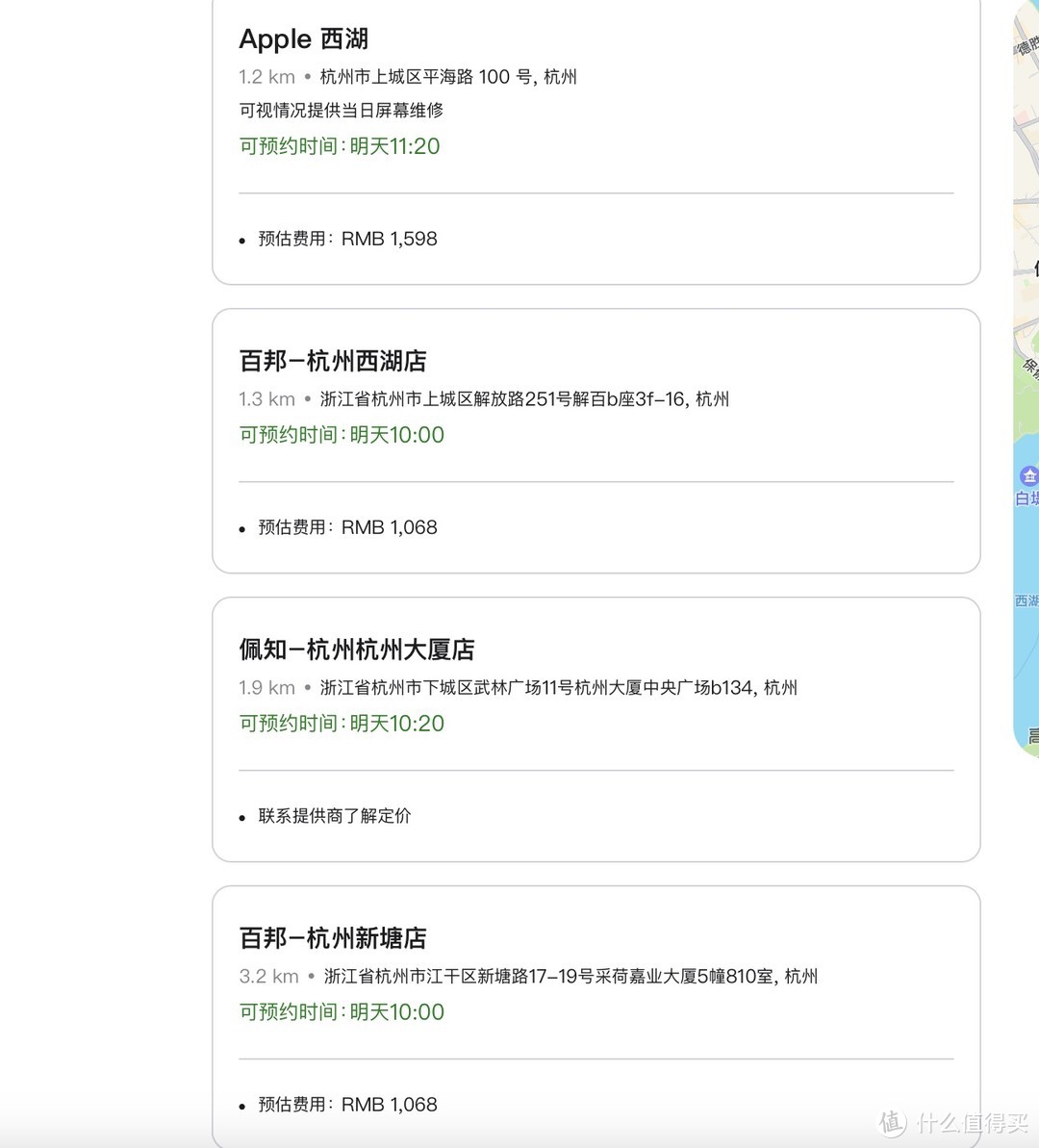Click the 西湖 label on the map
The height and width of the screenshot is (1148, 1039).
1023,600
